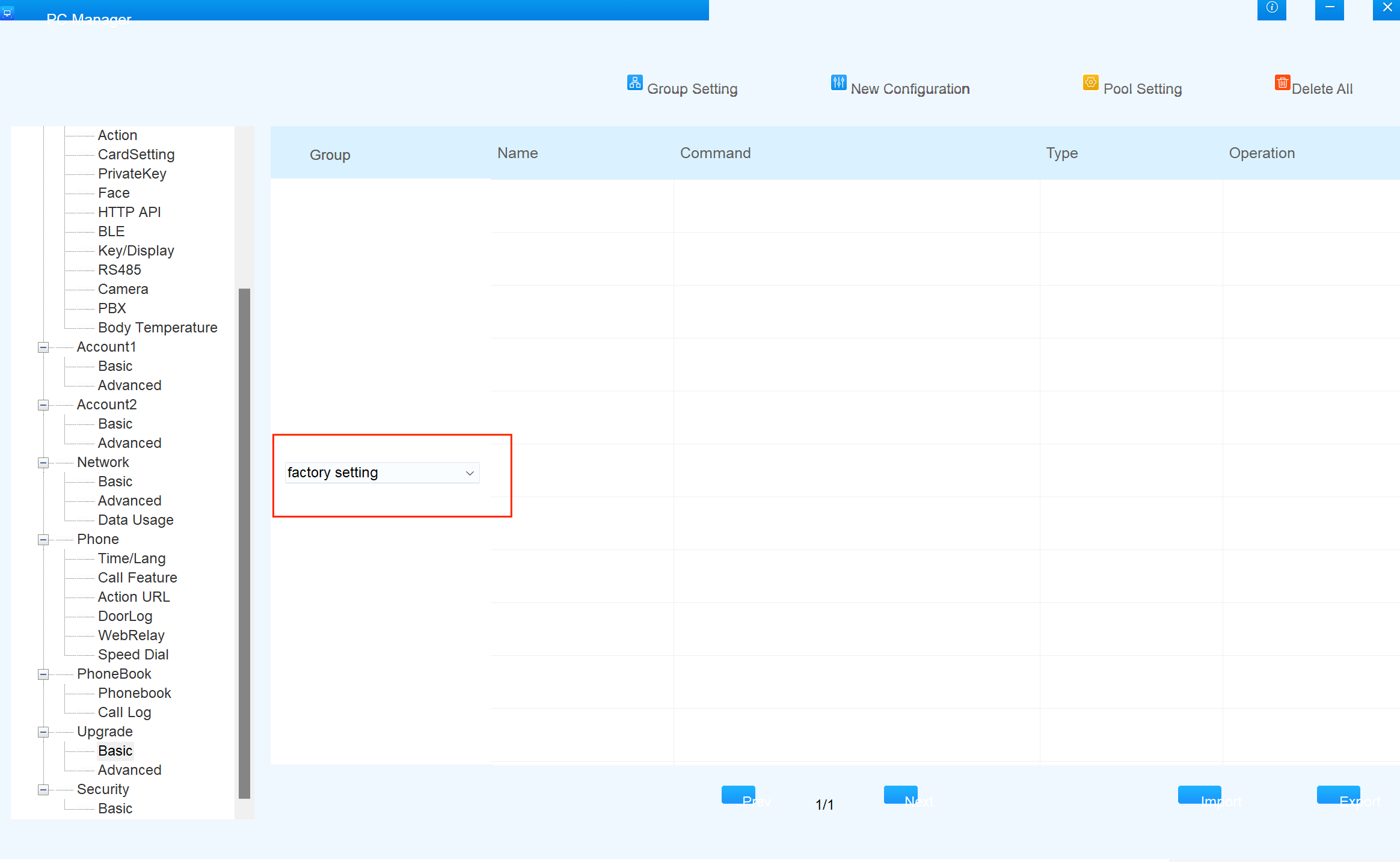Screen dimensions: 1400x862
Task: Select Advanced under Account1
Action: click(129, 385)
